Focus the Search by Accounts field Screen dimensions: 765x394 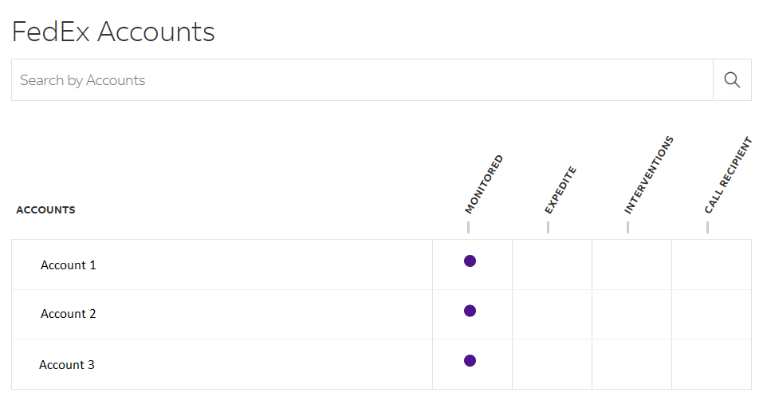pyautogui.click(x=362, y=80)
